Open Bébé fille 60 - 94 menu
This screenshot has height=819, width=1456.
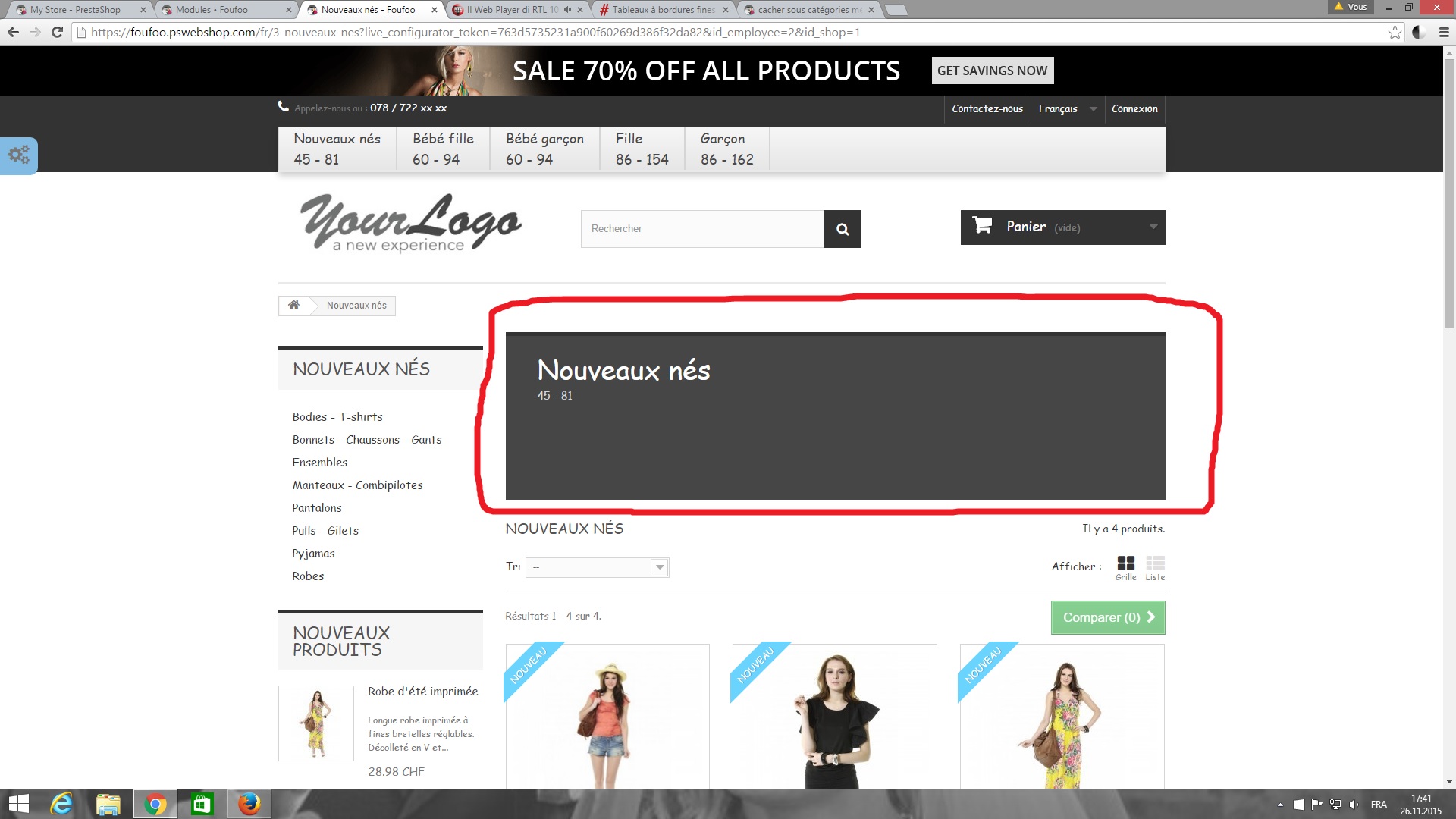[443, 149]
